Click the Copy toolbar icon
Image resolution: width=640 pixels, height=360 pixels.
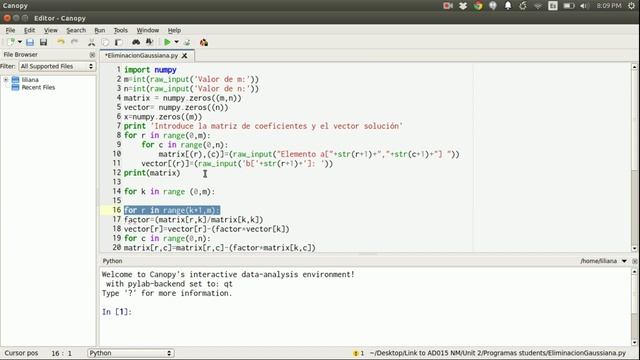(105, 42)
